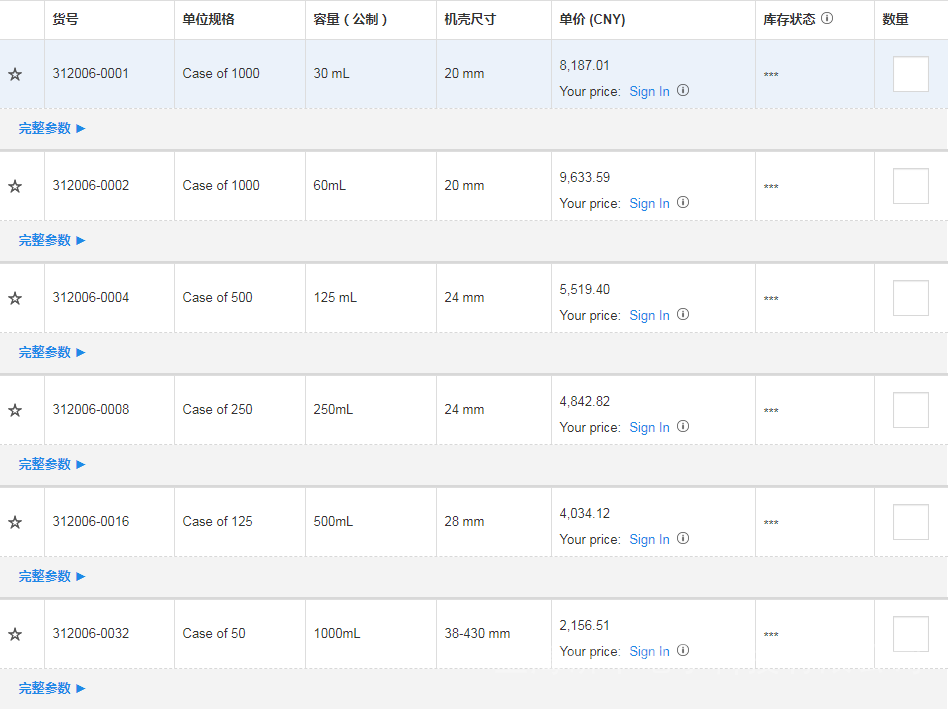Sign In link in 312006-0016 row
Image resolution: width=948 pixels, height=709 pixels.
[649, 539]
